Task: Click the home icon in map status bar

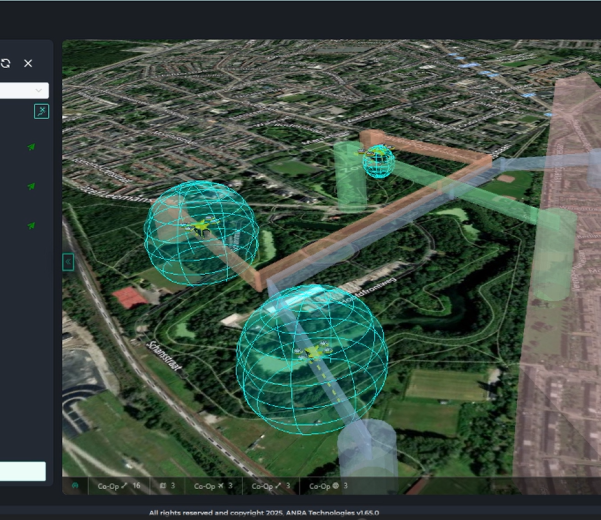Action: [75, 486]
